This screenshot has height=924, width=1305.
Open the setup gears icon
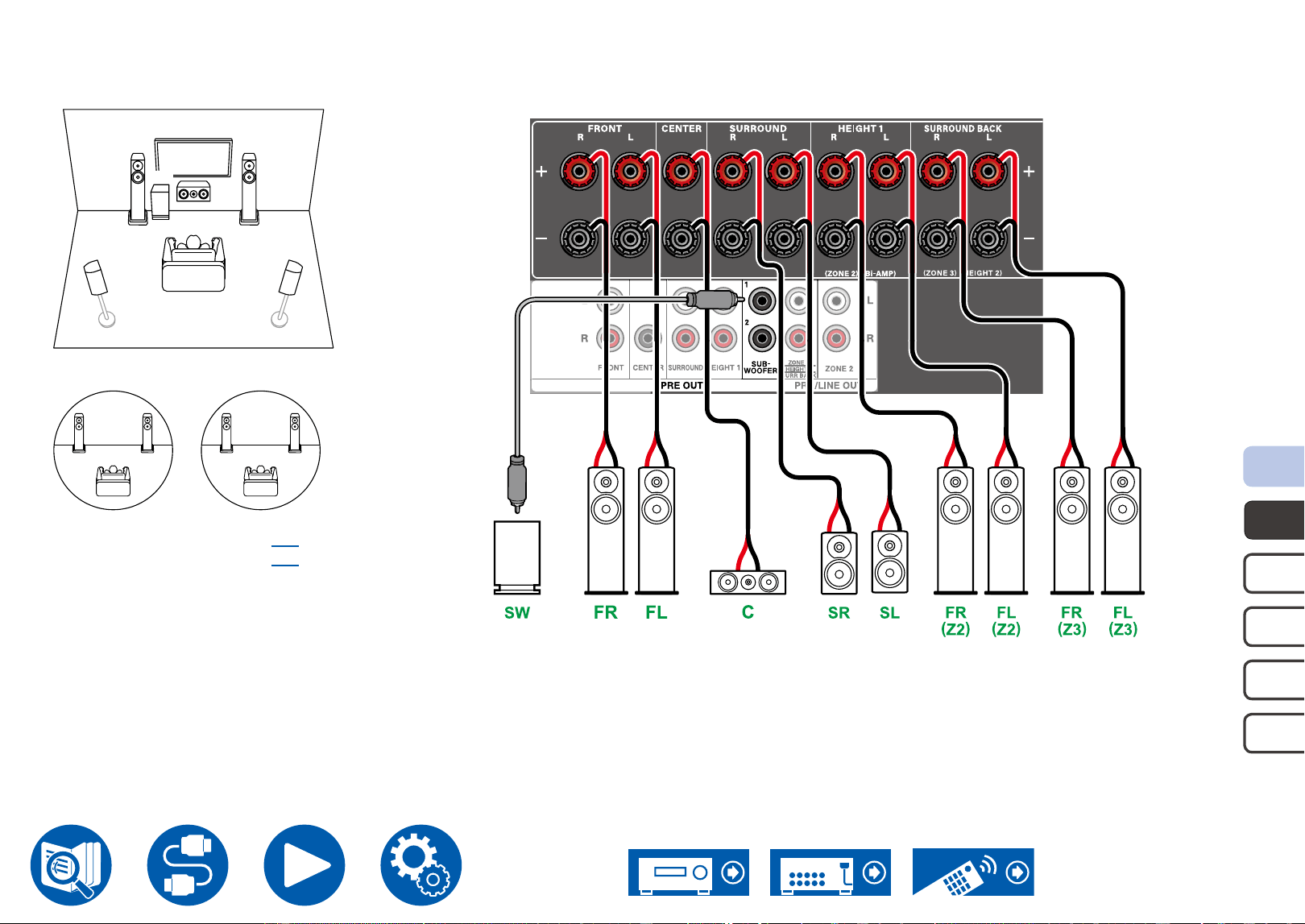coord(421,864)
